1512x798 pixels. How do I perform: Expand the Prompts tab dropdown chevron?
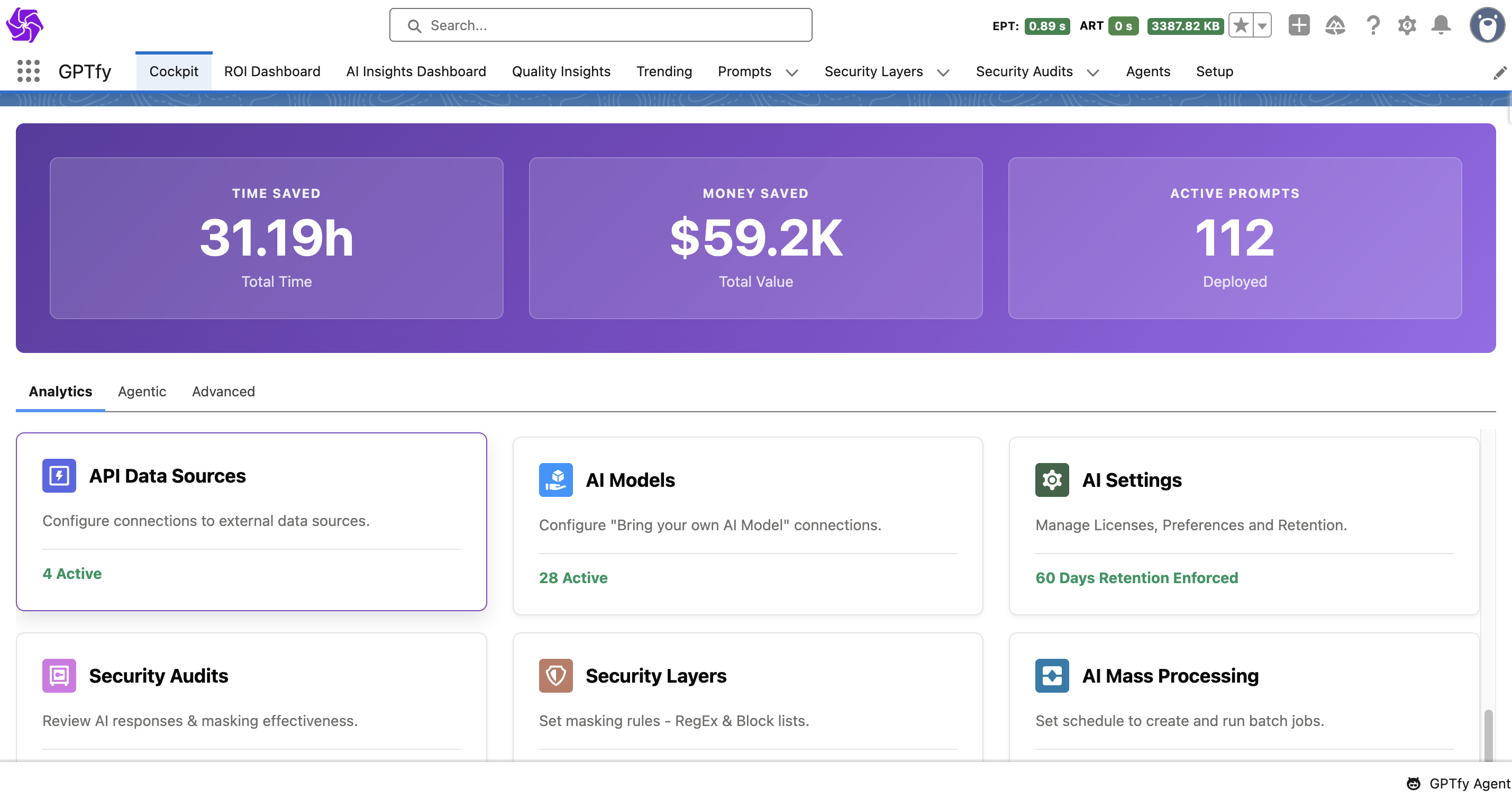791,73
